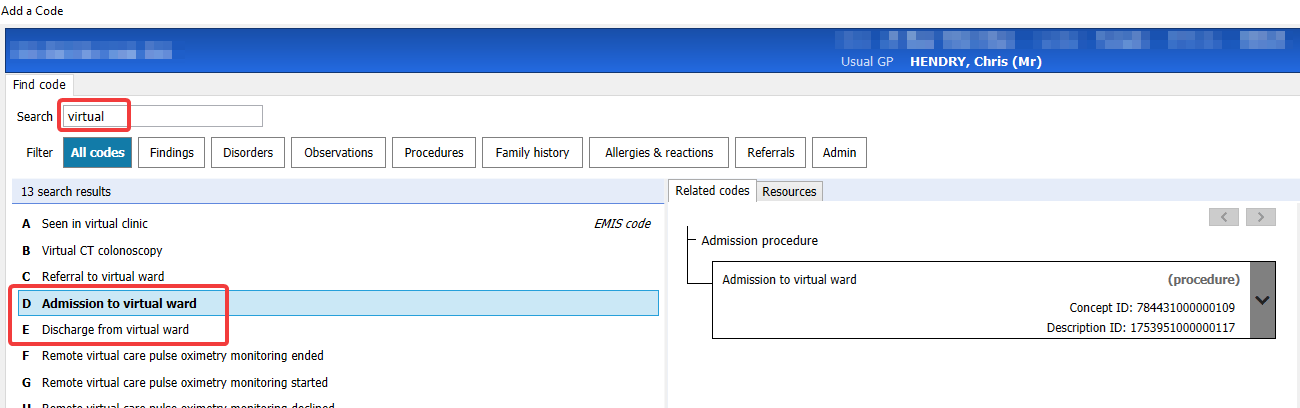
Task: Filter by Observations
Action: [338, 153]
